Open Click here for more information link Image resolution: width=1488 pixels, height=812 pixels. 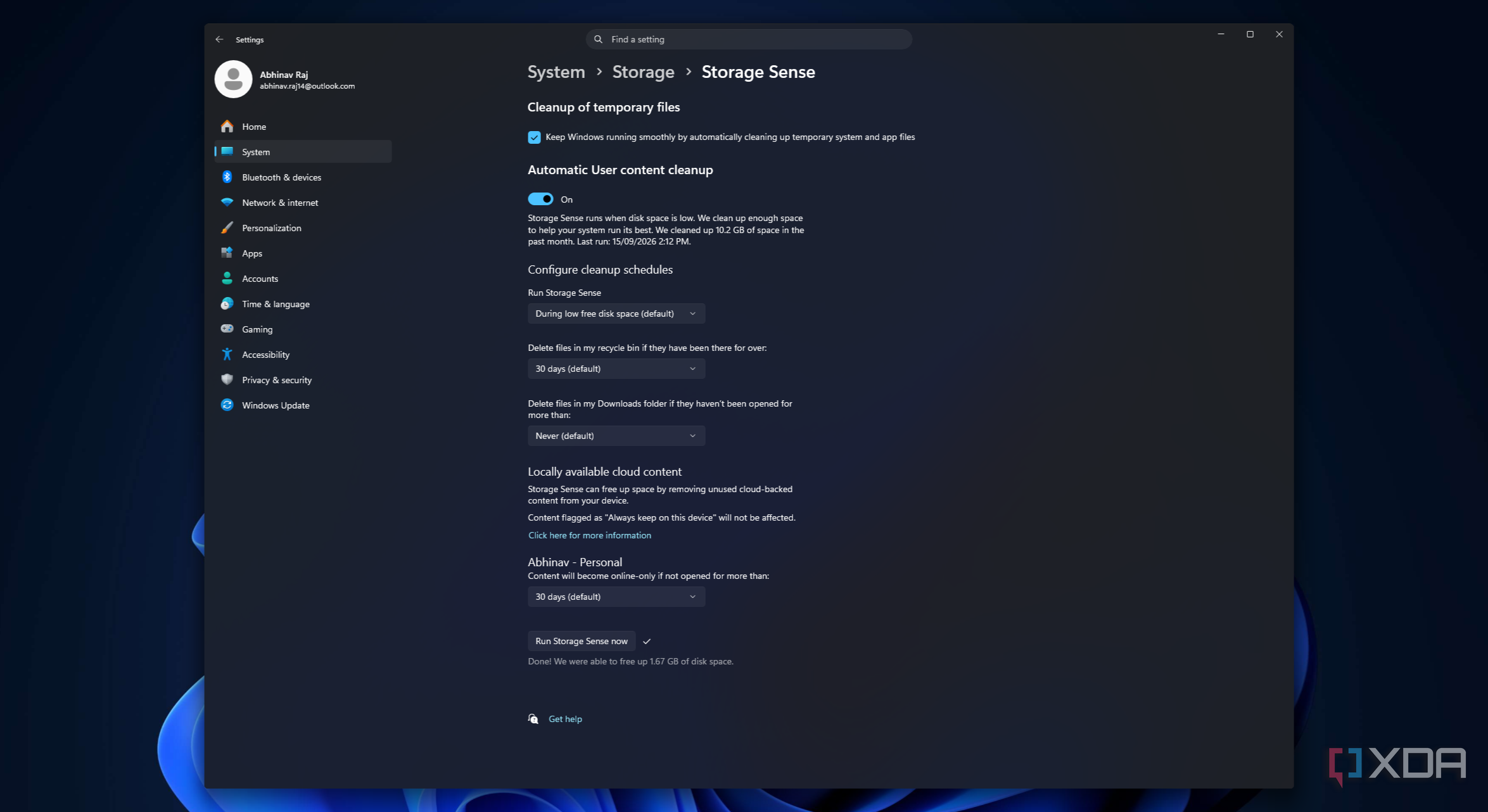tap(590, 535)
